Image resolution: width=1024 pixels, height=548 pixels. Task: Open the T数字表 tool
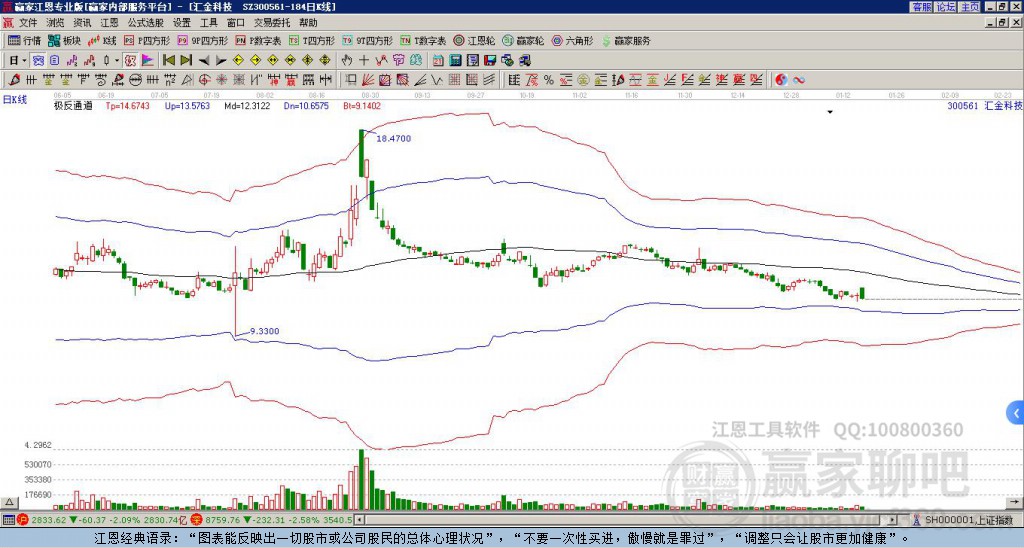[x=423, y=40]
